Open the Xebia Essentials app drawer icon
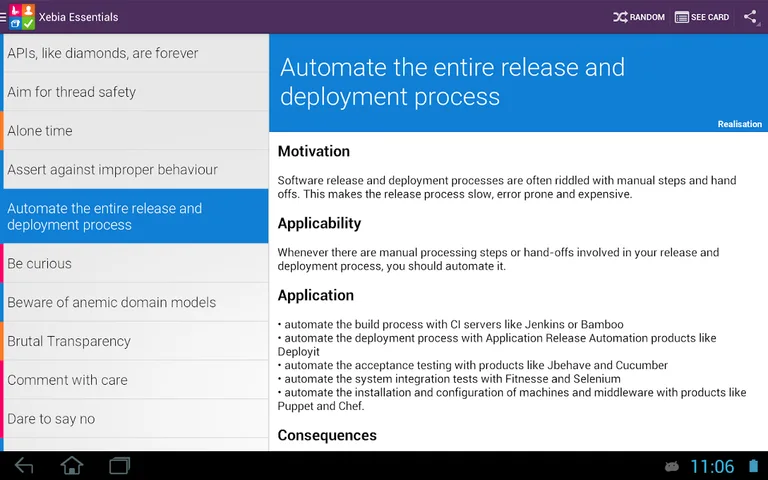The width and height of the screenshot is (768, 480). (x=20, y=17)
